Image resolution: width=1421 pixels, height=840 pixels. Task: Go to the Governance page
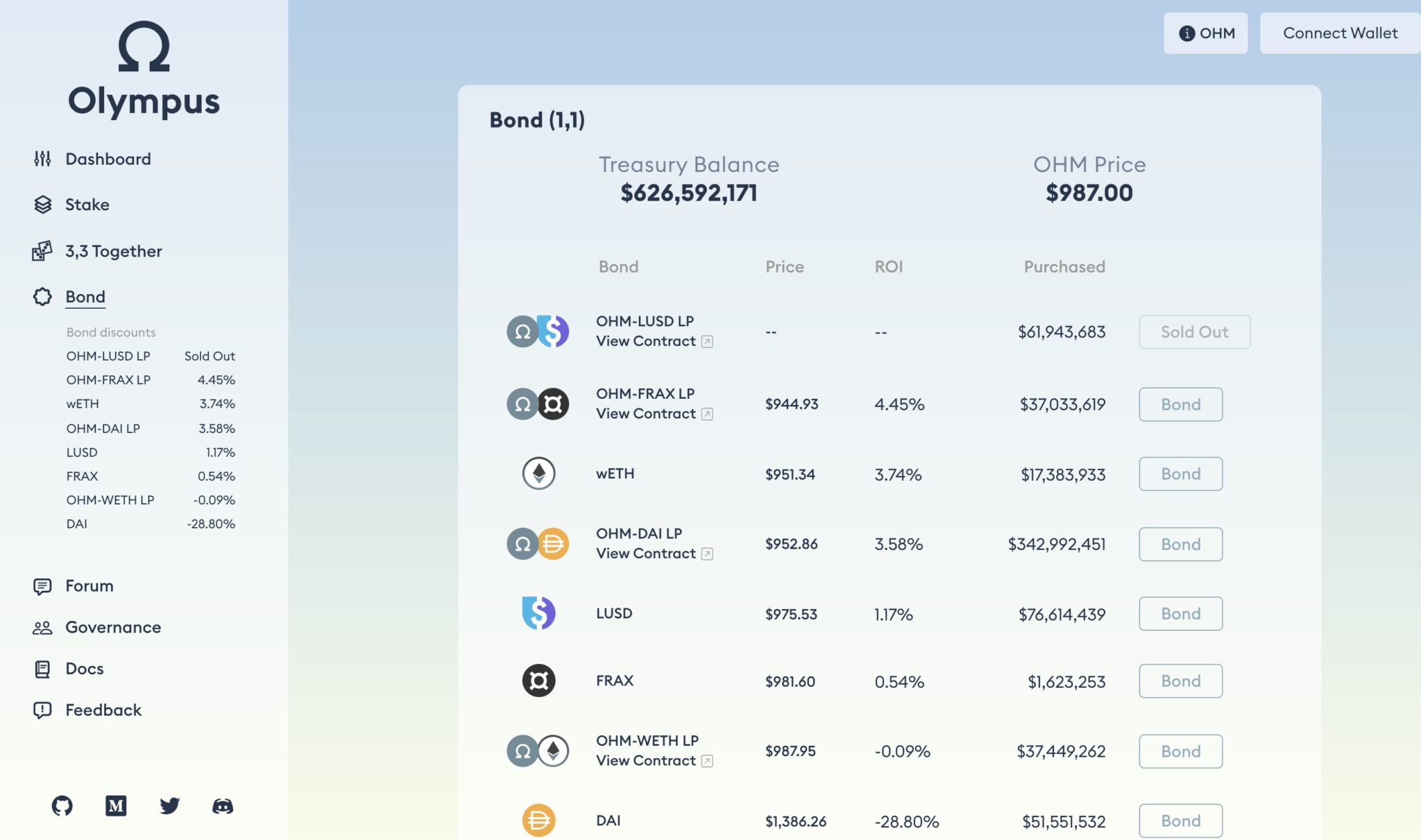pos(112,628)
